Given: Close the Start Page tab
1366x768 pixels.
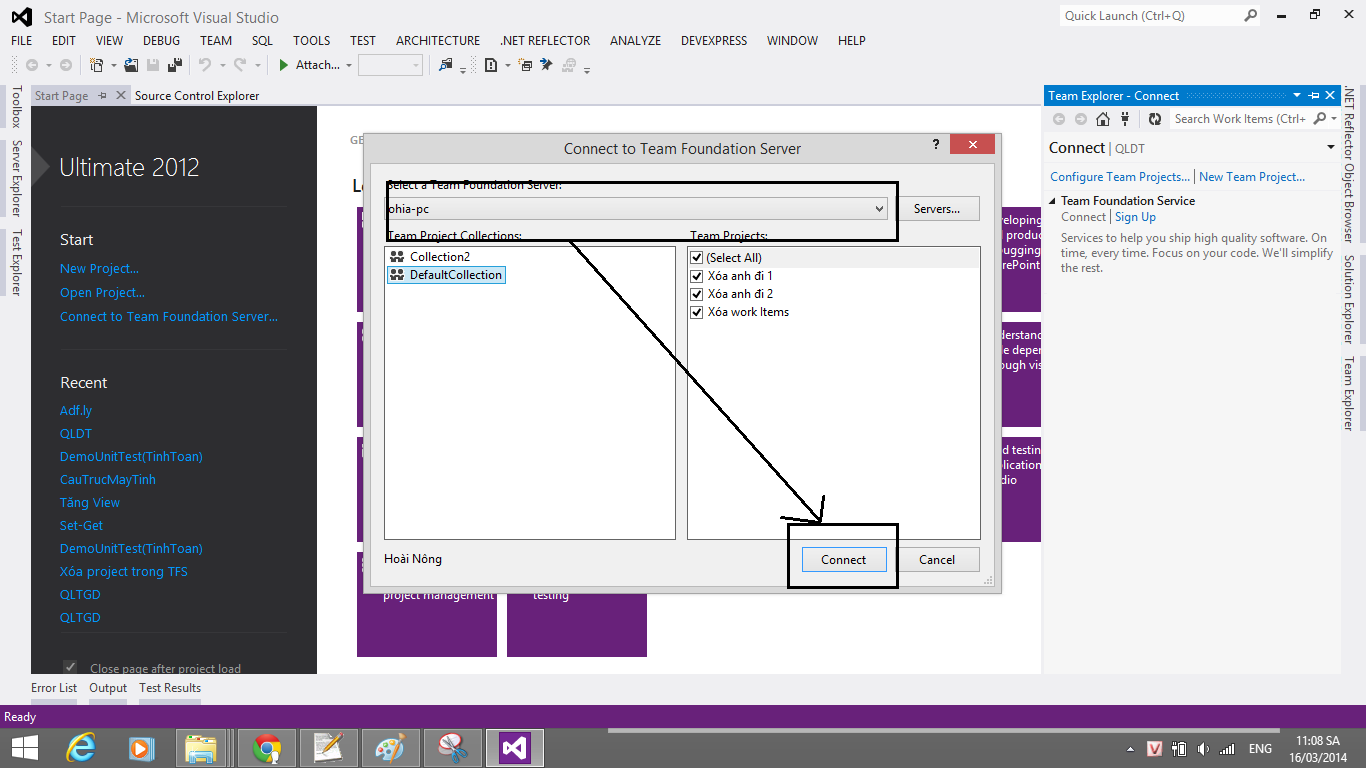Looking at the screenshot, I should [121, 96].
